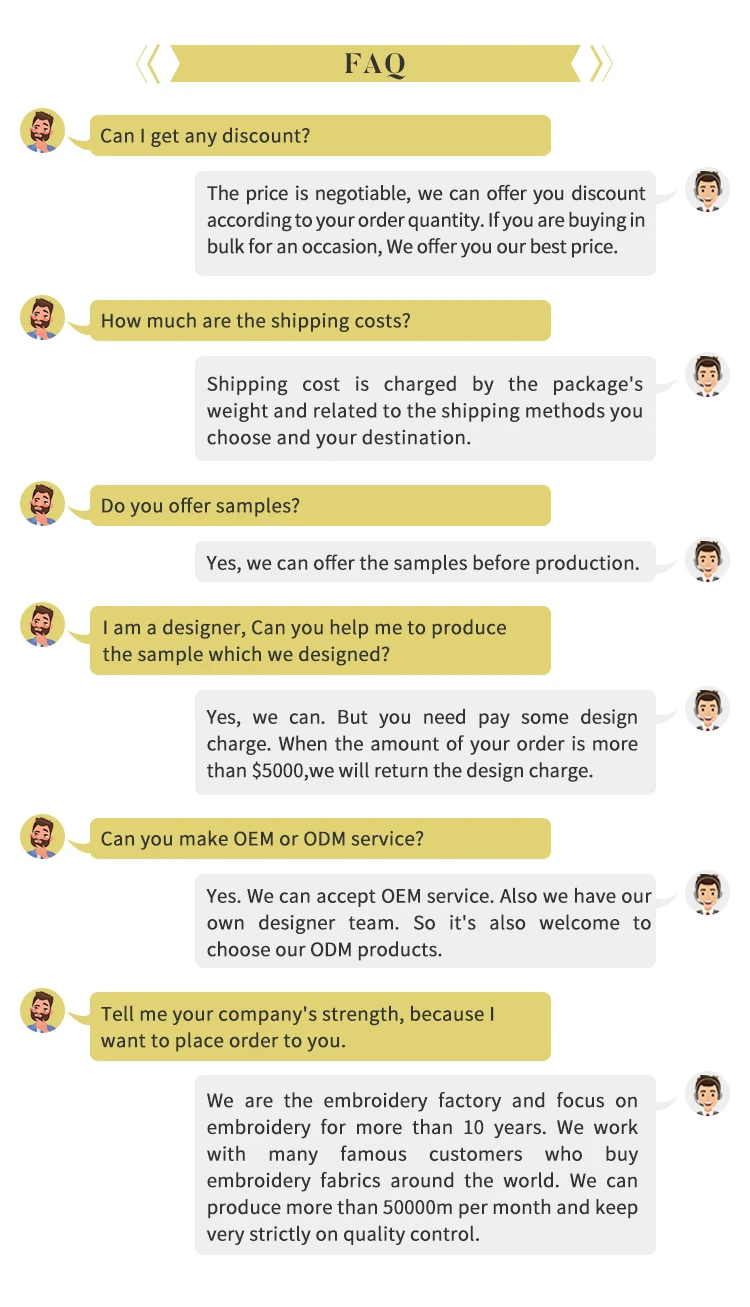Viewport: 750px width, 1307px height.
Task: Click the right chevron arrows beside FAQ banner
Action: [x=600, y=64]
